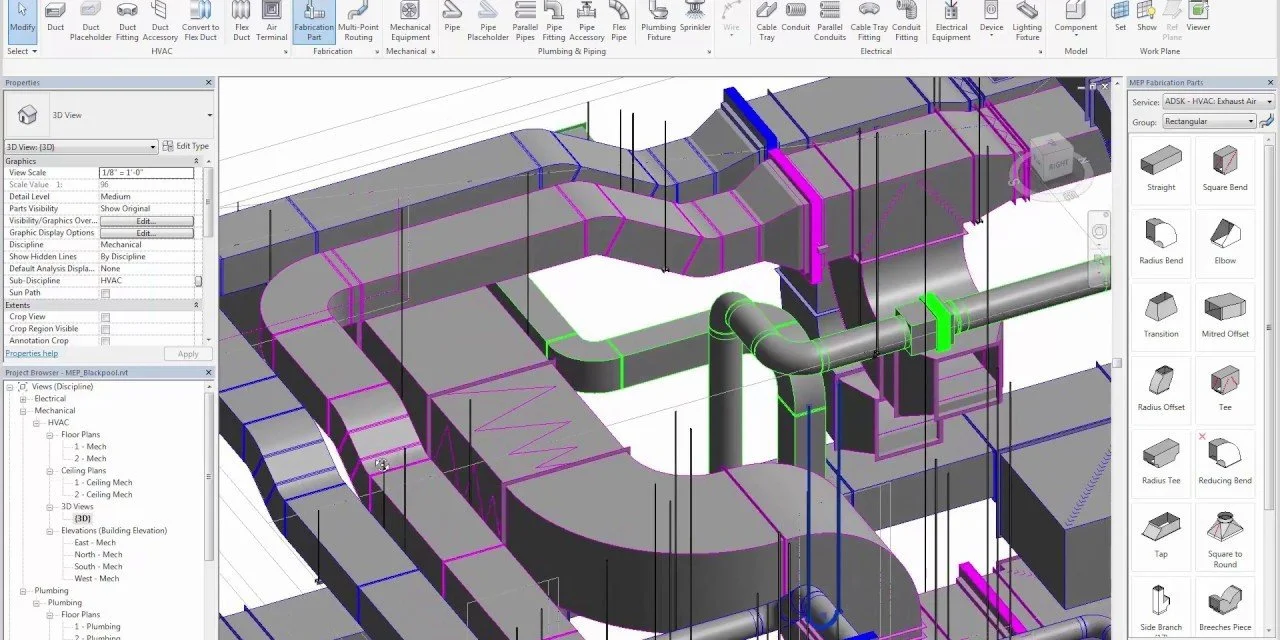Choose the Conduit tool
This screenshot has width=1280, height=640.
(796, 17)
